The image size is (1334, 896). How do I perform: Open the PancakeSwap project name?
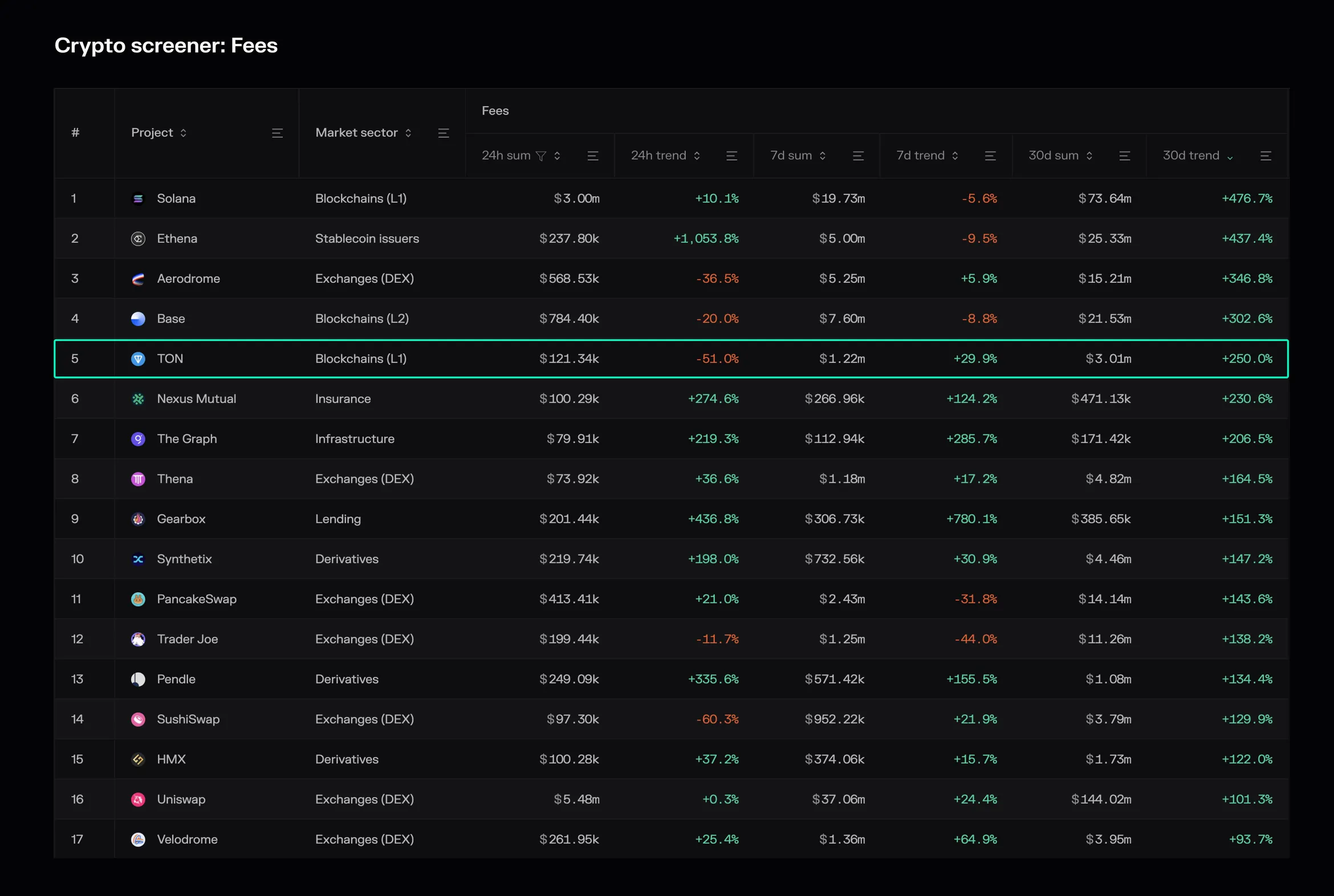[x=197, y=599]
